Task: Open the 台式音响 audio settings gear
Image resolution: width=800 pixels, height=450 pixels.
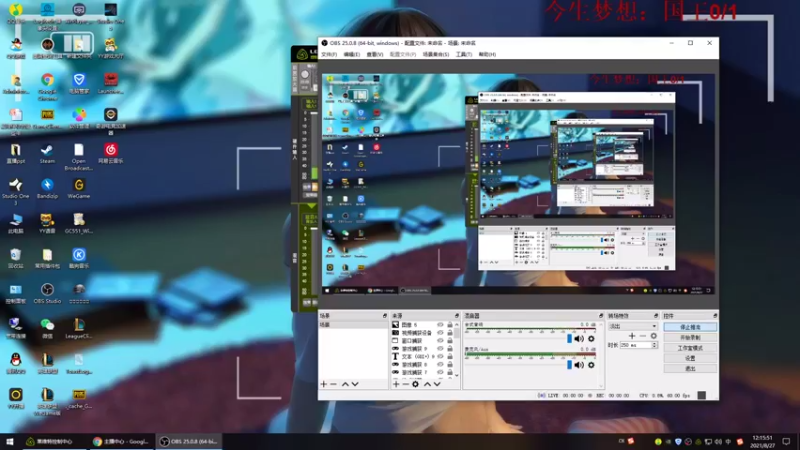Action: [591, 339]
